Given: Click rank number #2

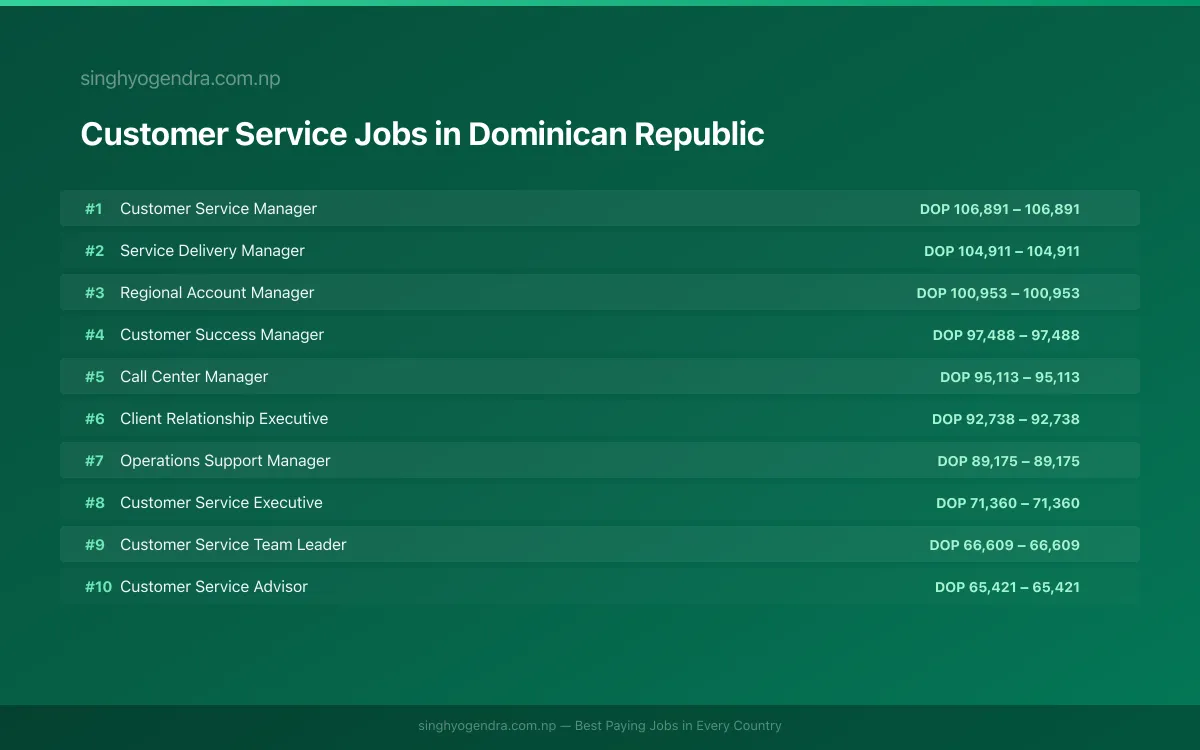Looking at the screenshot, I should coord(94,251).
